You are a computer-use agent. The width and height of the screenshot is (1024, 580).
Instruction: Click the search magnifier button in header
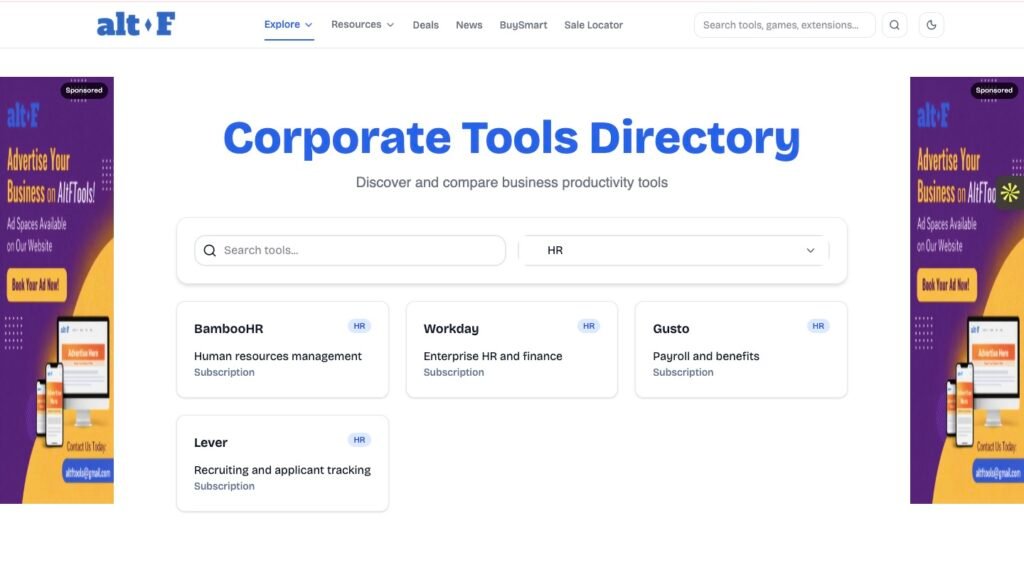click(x=894, y=25)
